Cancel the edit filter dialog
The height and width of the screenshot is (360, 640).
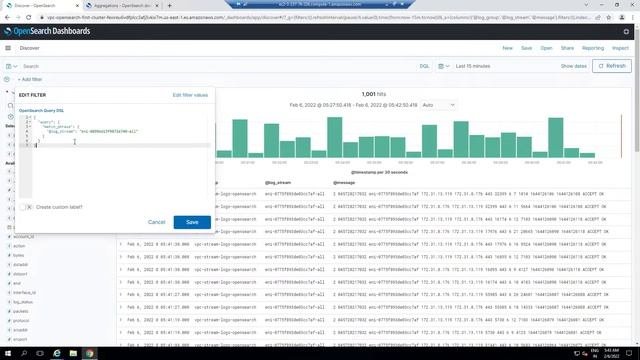point(156,222)
